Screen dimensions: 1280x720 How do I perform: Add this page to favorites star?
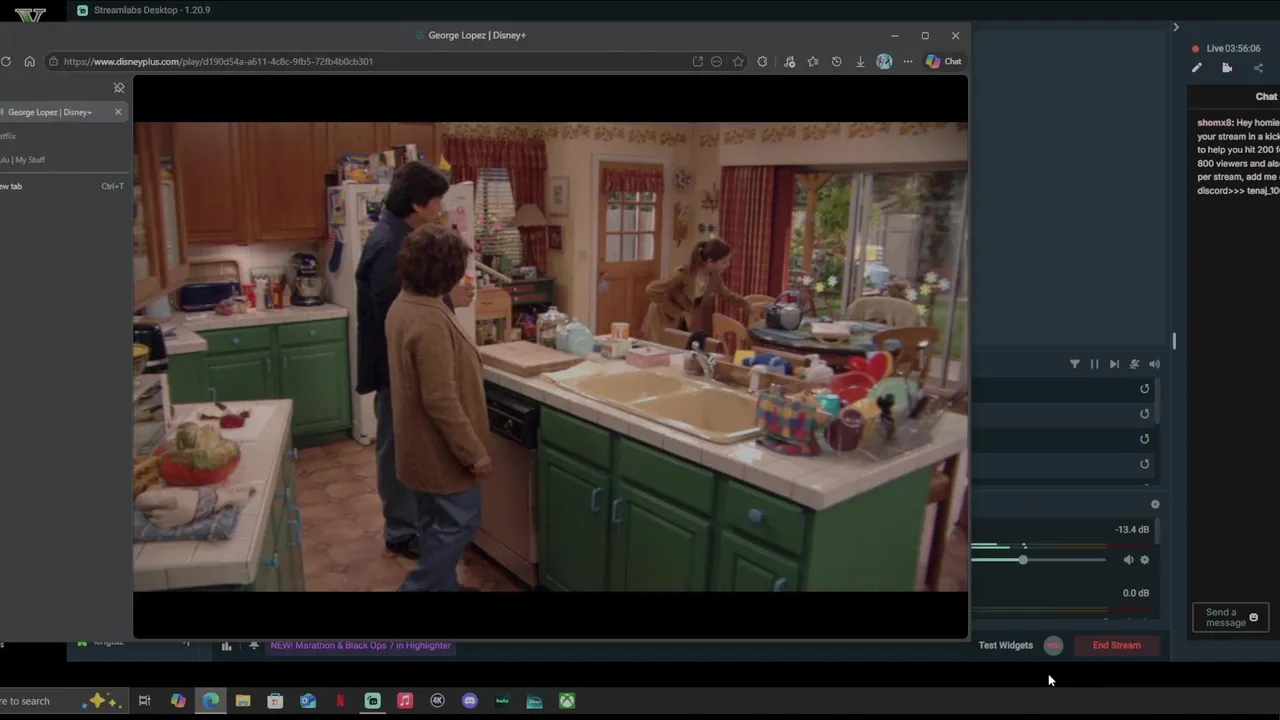[x=738, y=61]
